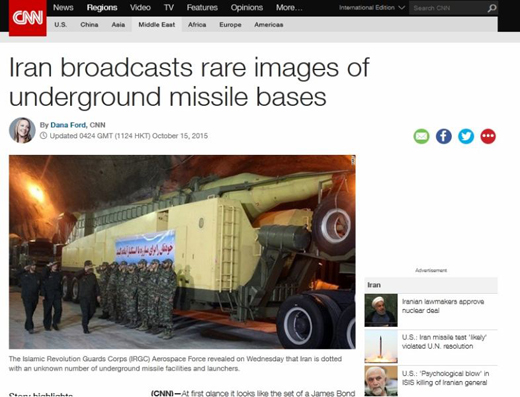Open 'Iran missile test likely violated' link
Image resolution: width=520 pixels, height=397 pixels.
pos(444,342)
